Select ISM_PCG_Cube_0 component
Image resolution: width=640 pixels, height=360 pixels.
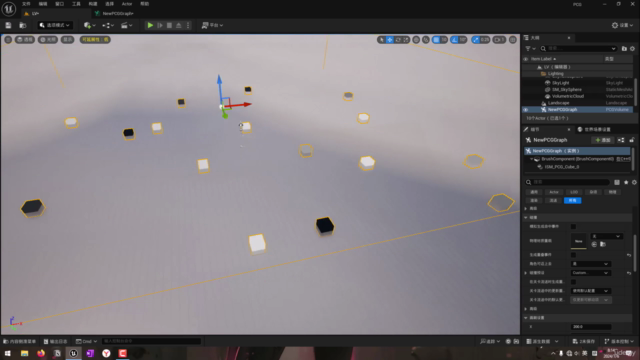click(561, 167)
